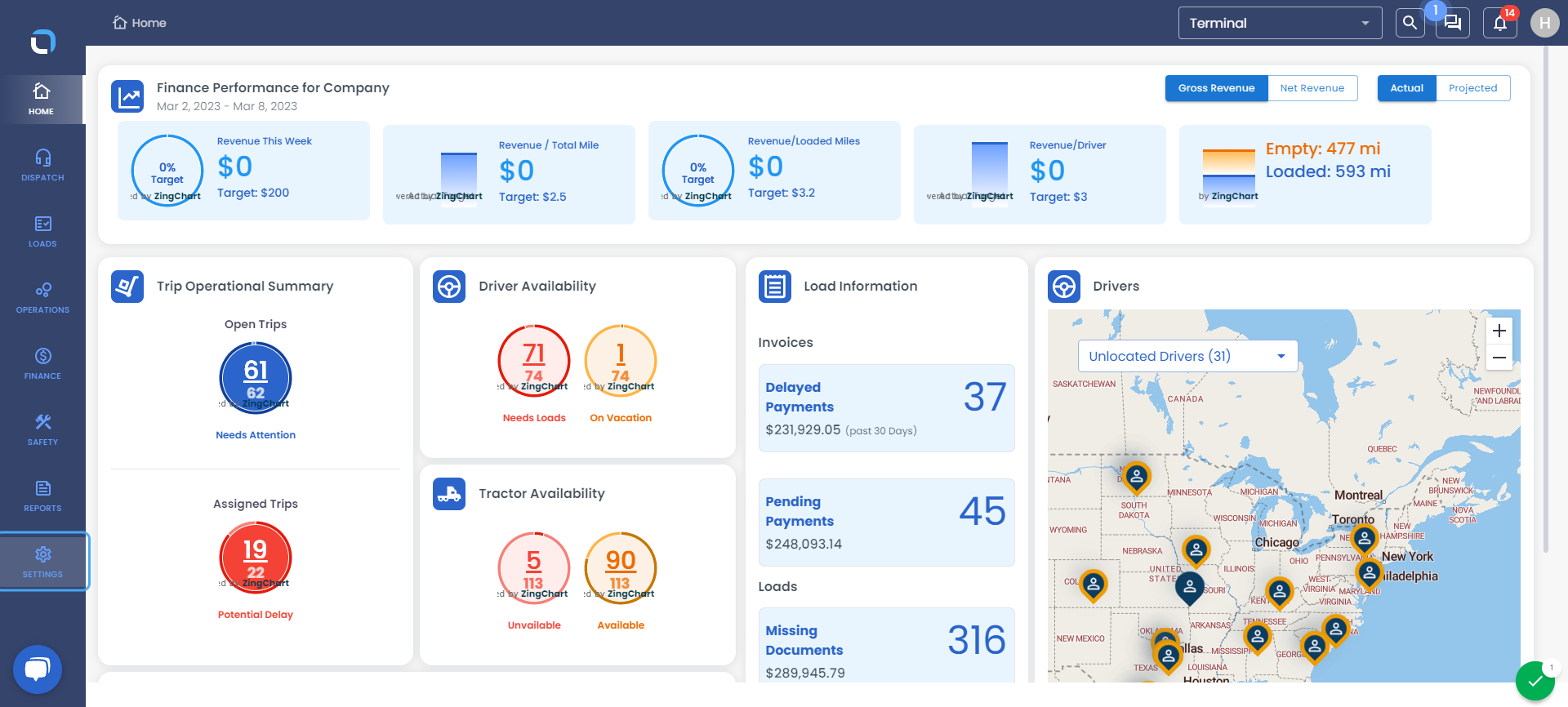
Task: Click the page vertical scrollbar
Action: (x=1545, y=299)
